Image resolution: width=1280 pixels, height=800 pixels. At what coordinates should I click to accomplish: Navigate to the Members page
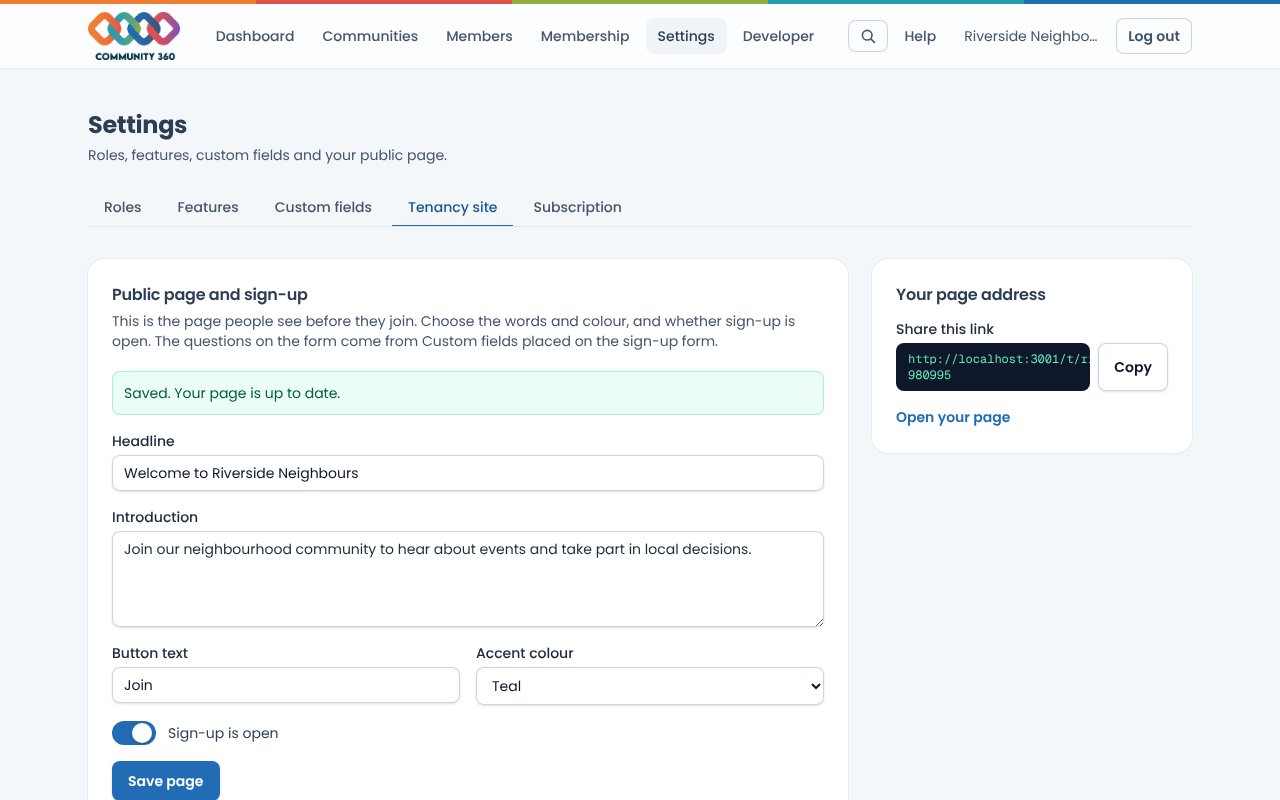479,36
